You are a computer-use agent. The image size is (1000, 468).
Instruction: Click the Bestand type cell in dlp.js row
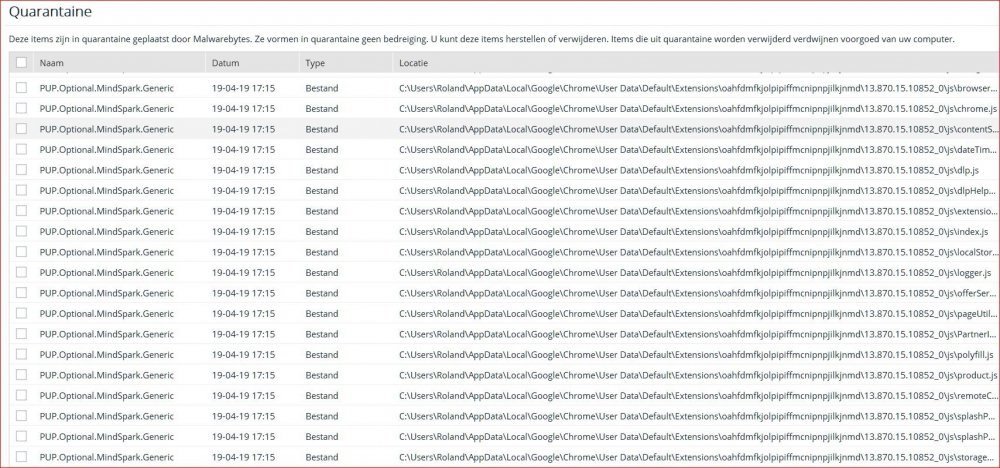321,170
